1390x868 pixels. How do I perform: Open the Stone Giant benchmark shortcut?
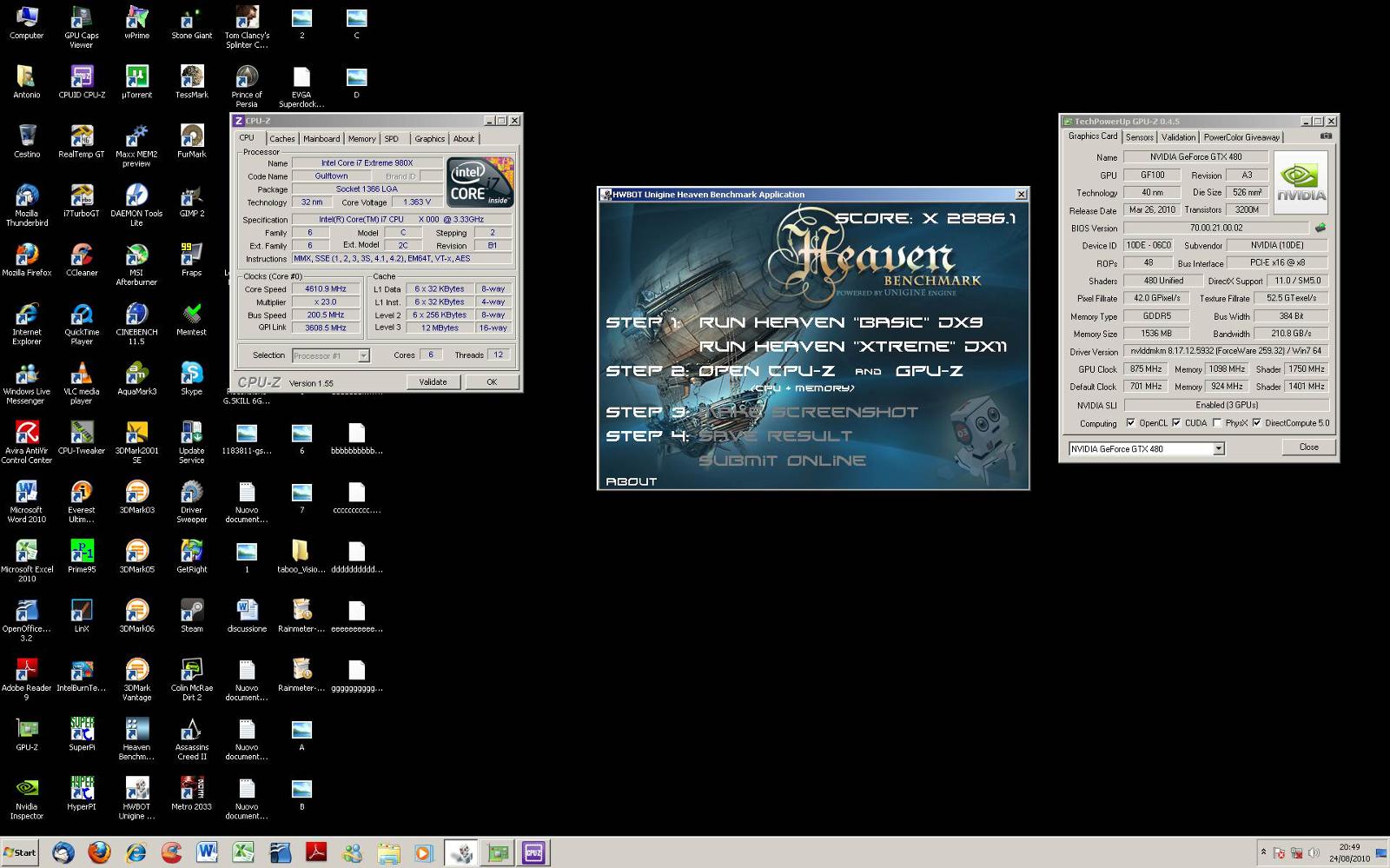click(x=192, y=23)
